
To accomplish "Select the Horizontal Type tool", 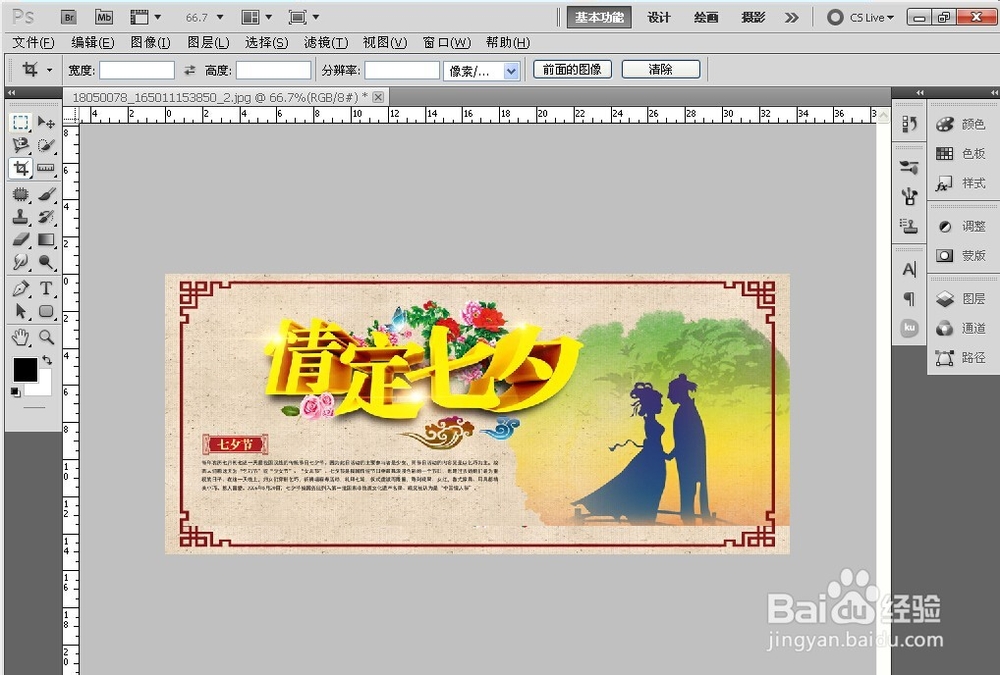I will point(46,290).
